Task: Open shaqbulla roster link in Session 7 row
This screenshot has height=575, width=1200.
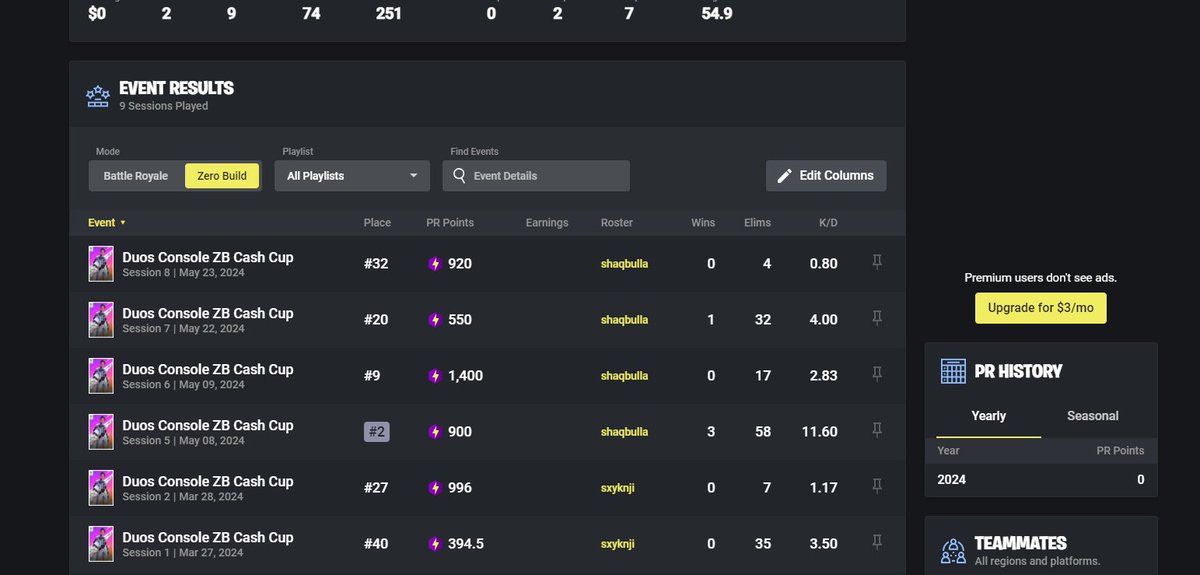Action: 624,320
